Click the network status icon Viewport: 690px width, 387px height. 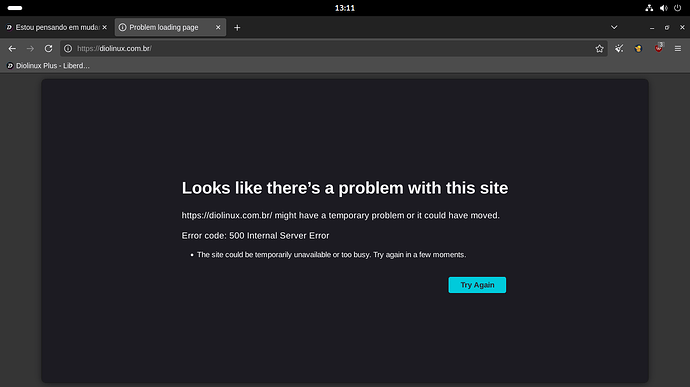pyautogui.click(x=649, y=8)
